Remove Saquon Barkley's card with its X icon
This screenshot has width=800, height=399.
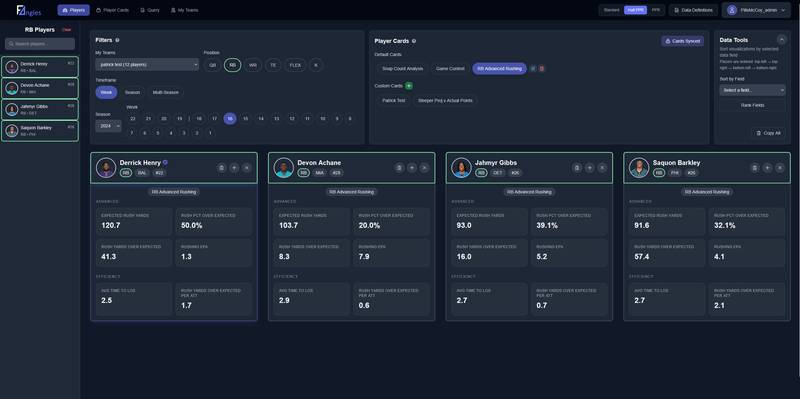780,167
